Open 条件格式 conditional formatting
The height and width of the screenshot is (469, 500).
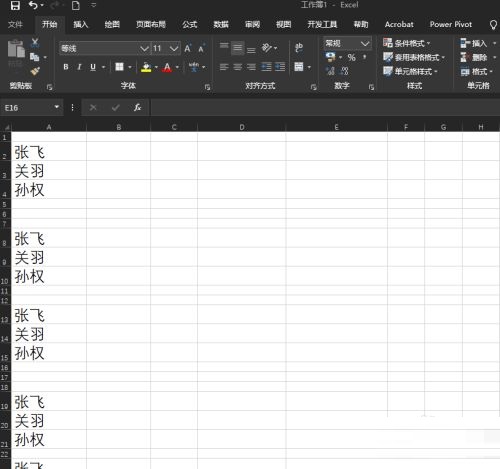tap(407, 43)
